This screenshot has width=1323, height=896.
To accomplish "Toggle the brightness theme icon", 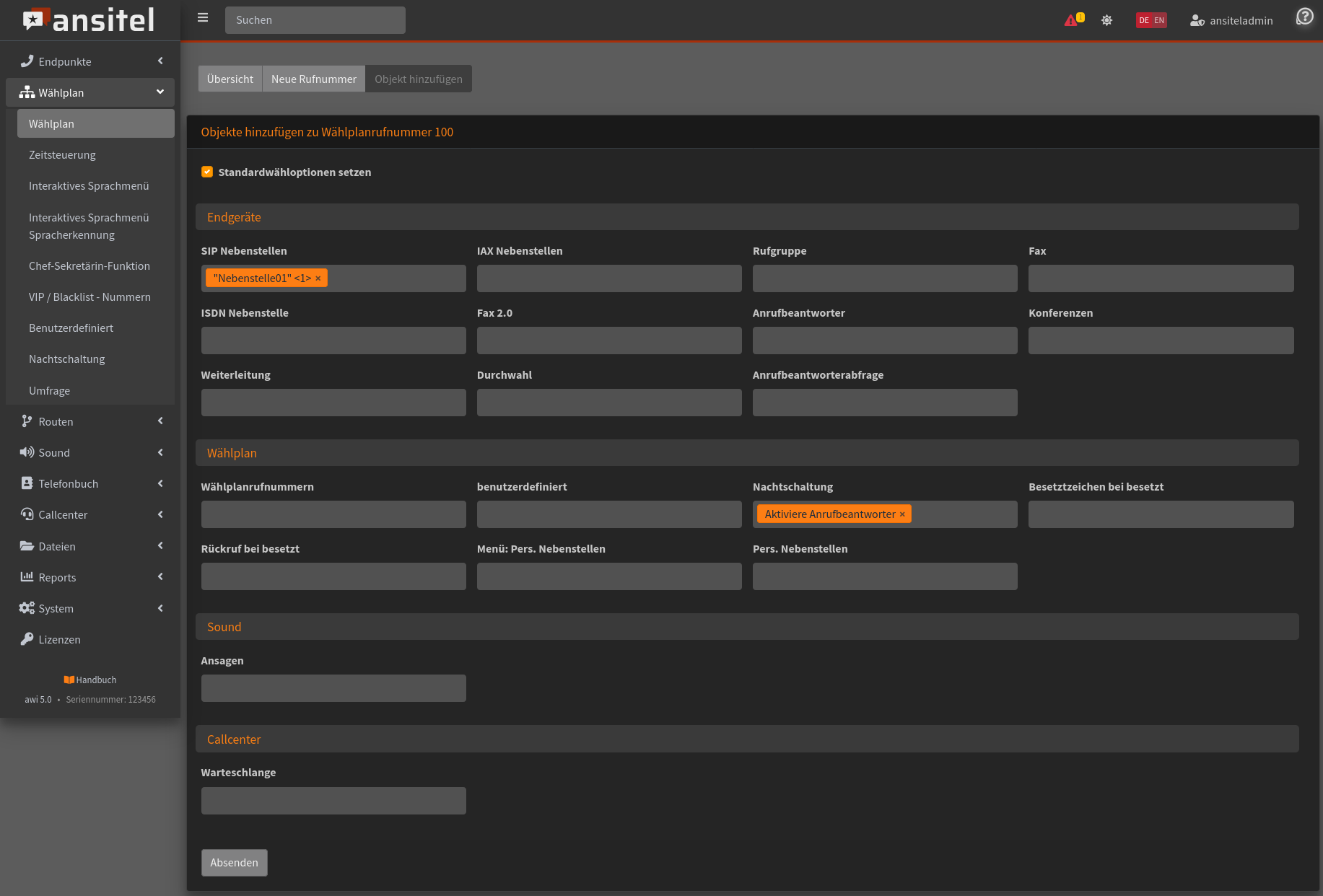I will [1106, 20].
